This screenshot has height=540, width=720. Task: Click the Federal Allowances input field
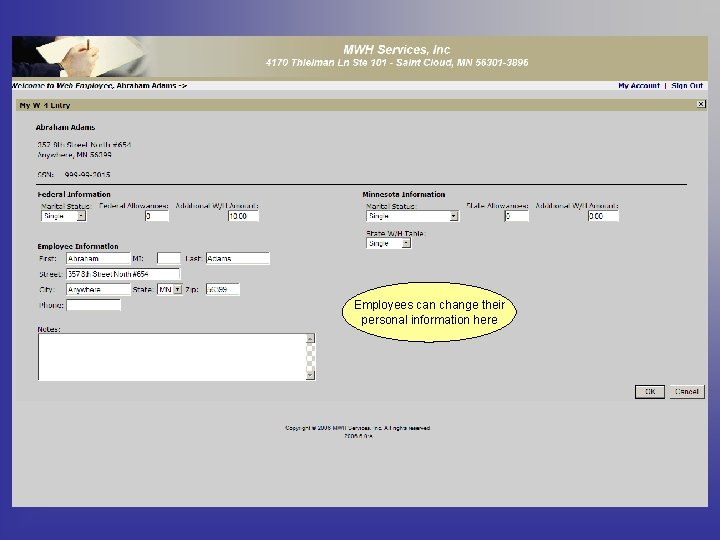(157, 216)
